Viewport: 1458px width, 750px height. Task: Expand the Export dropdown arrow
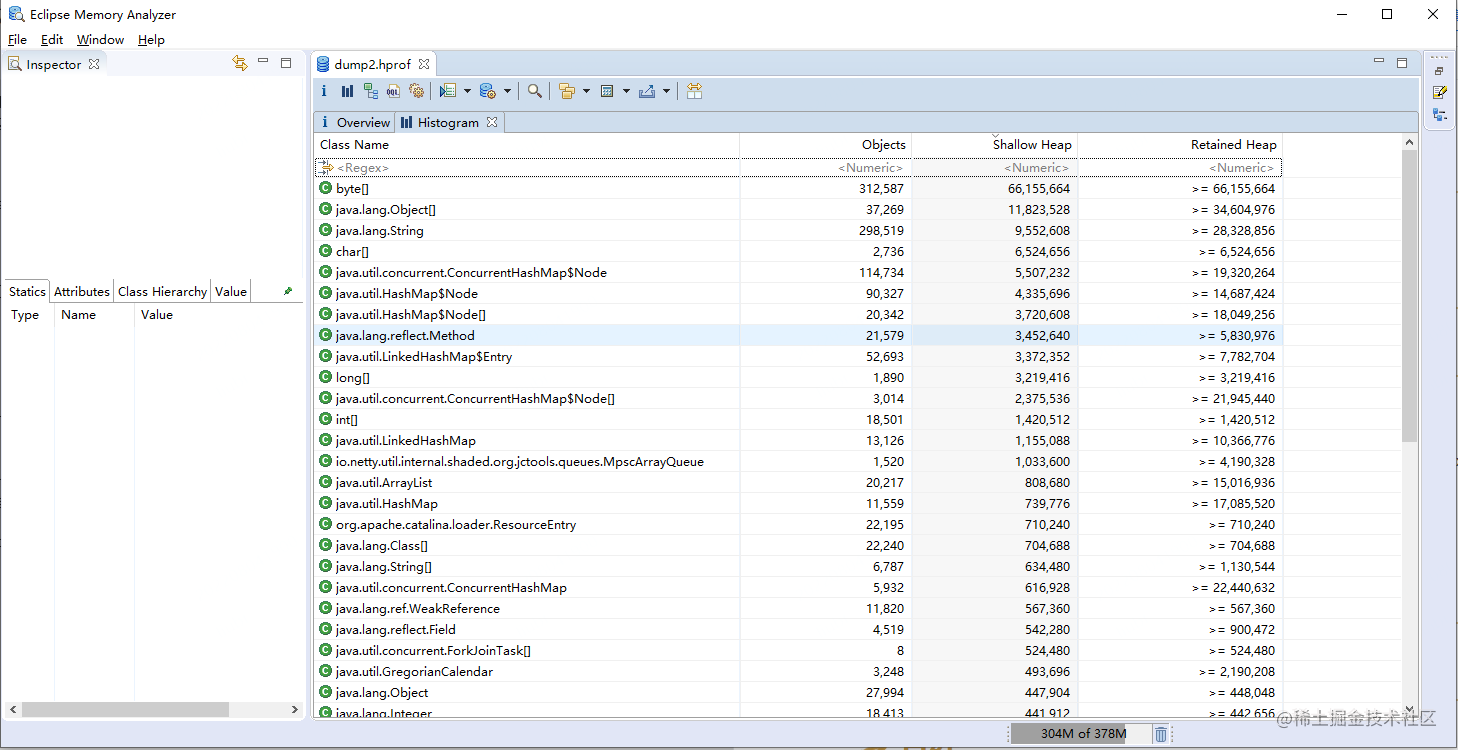tap(666, 91)
